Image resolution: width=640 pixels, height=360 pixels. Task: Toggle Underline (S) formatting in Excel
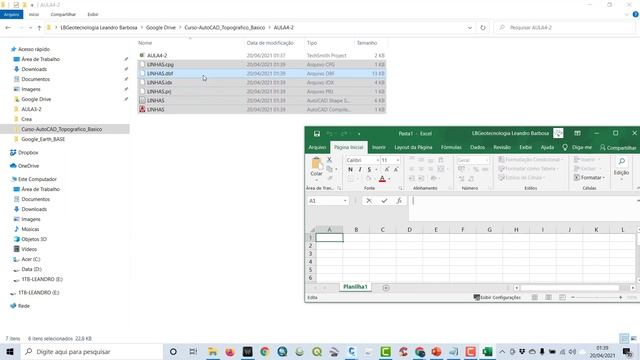[x=369, y=169]
